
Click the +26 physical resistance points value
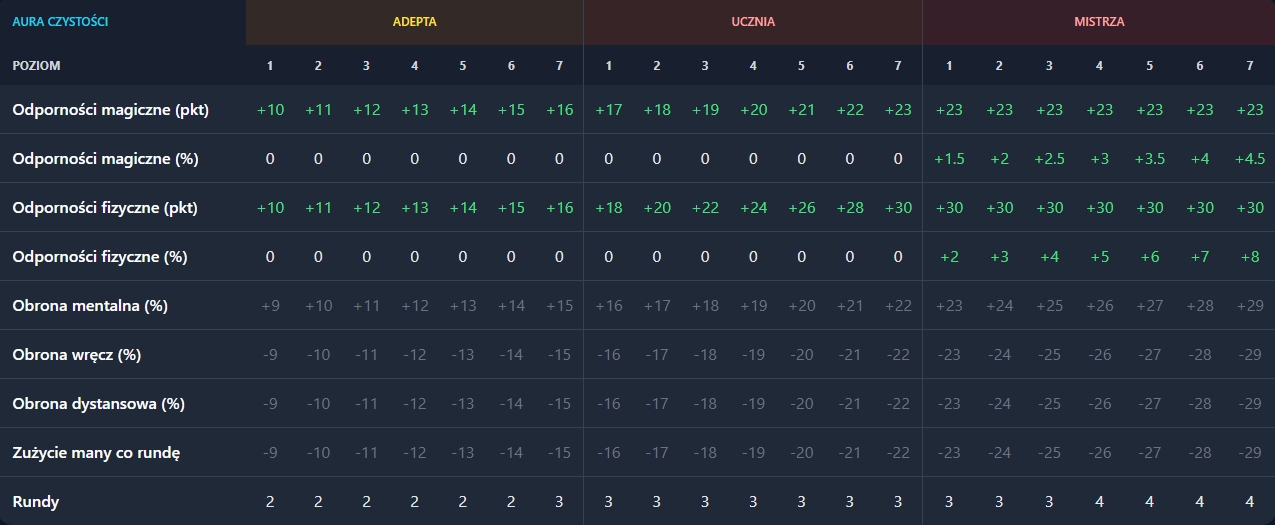801,208
